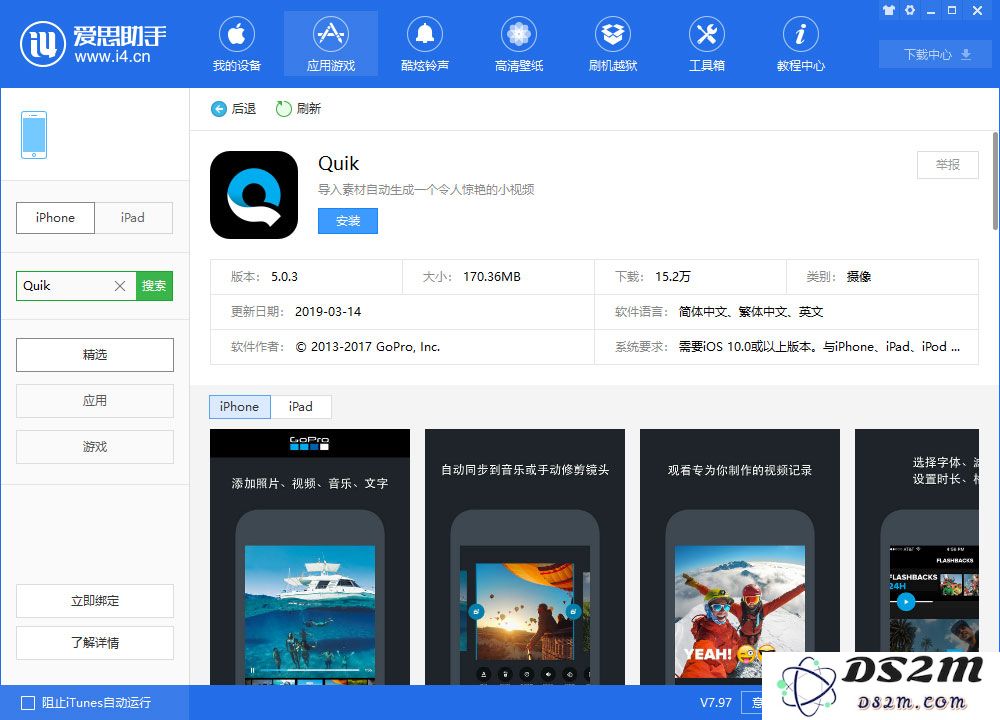Click the app description 导入素材自动生成一个令人惊艳的小视频
The height and width of the screenshot is (720, 1000).
[x=426, y=189]
